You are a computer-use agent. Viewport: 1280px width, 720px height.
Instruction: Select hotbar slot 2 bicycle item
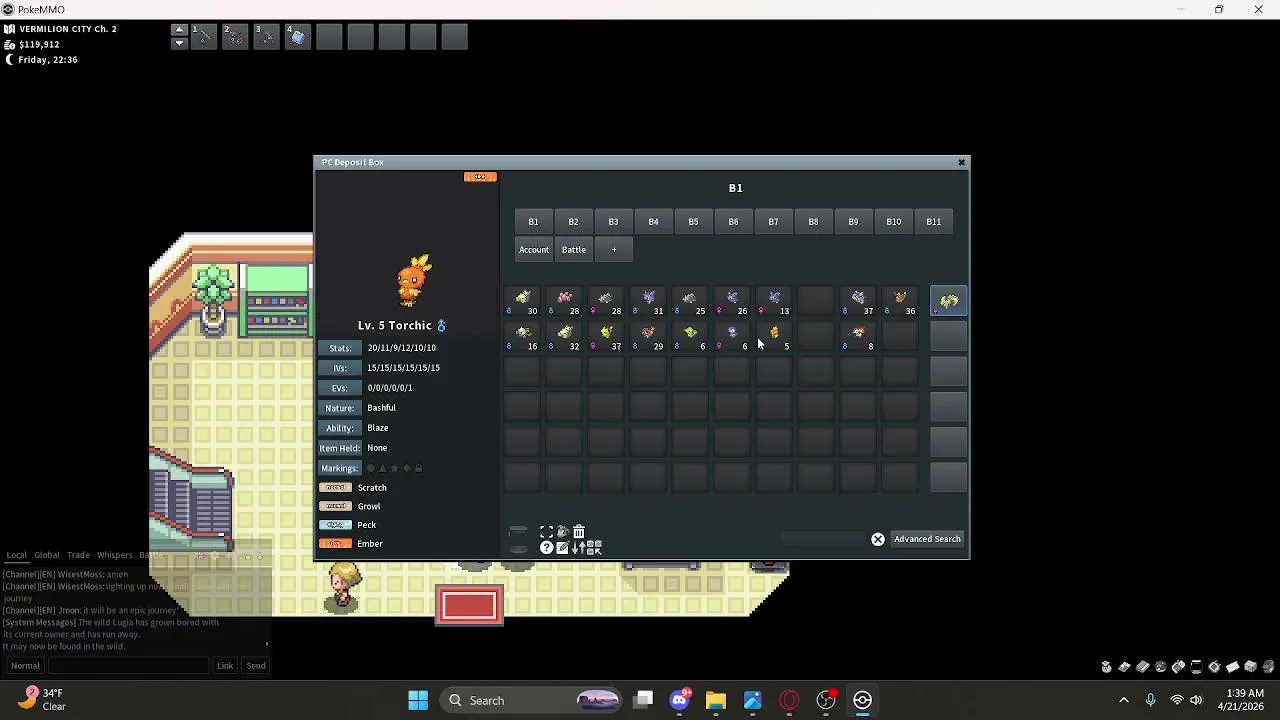click(235, 37)
